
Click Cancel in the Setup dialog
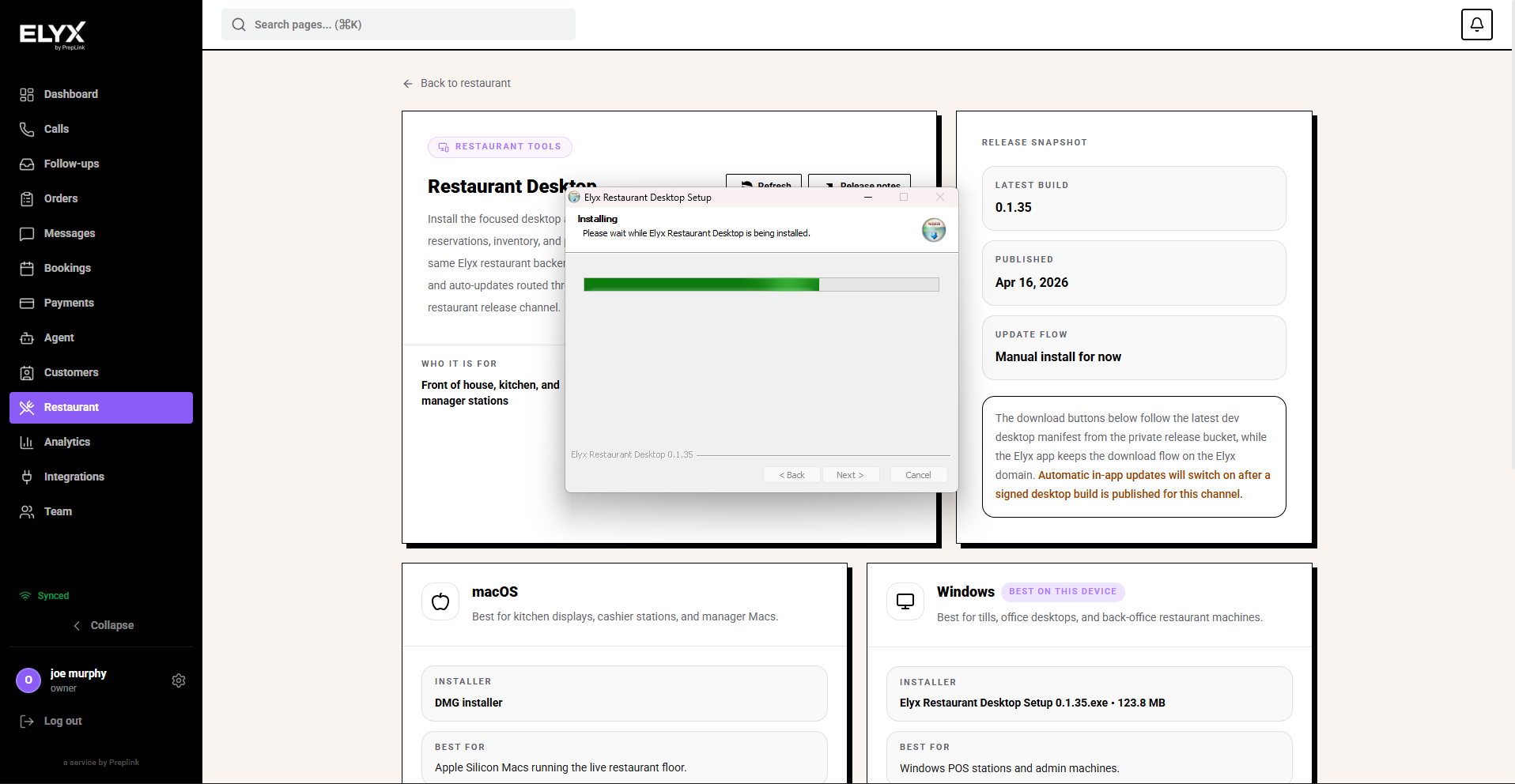coord(918,475)
